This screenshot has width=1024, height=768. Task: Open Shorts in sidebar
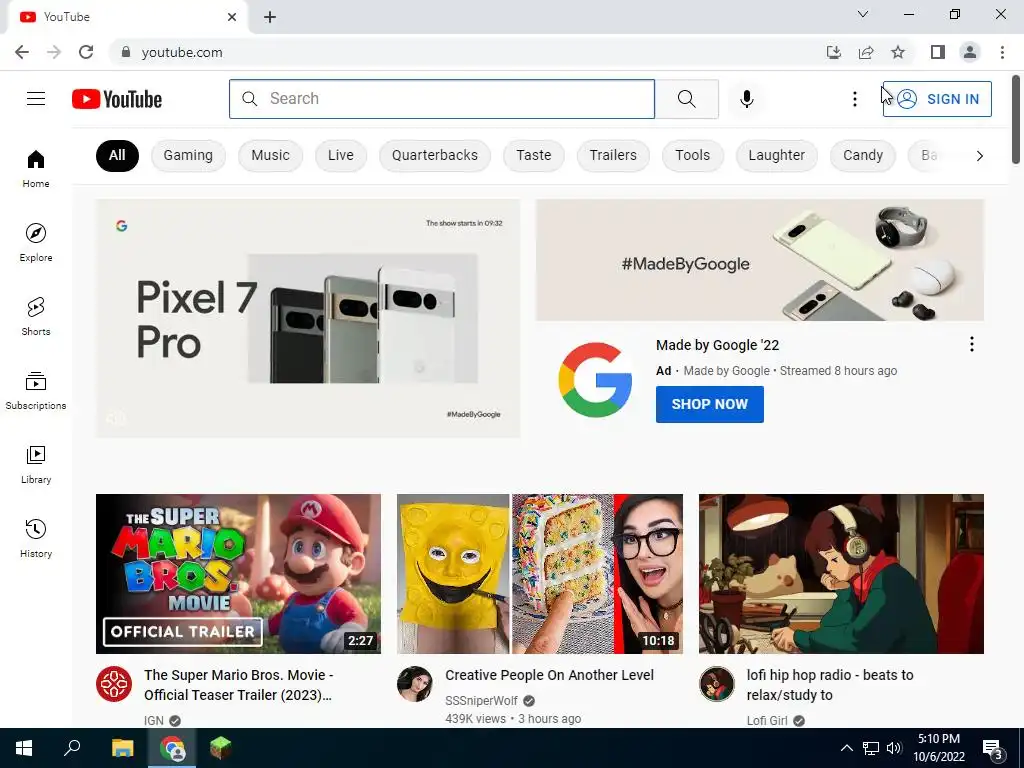coord(36,317)
